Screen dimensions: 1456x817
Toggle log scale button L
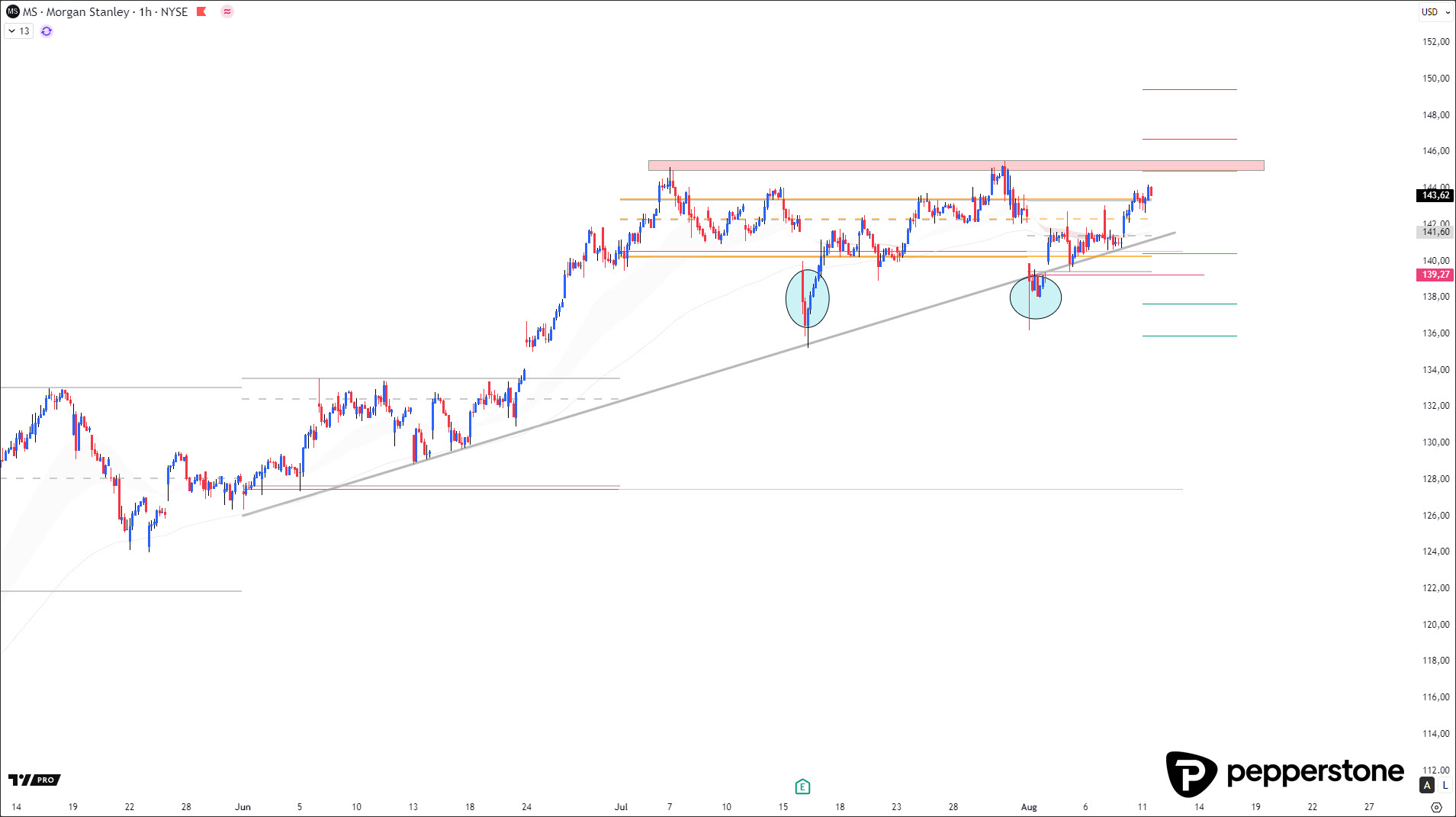[1445, 785]
